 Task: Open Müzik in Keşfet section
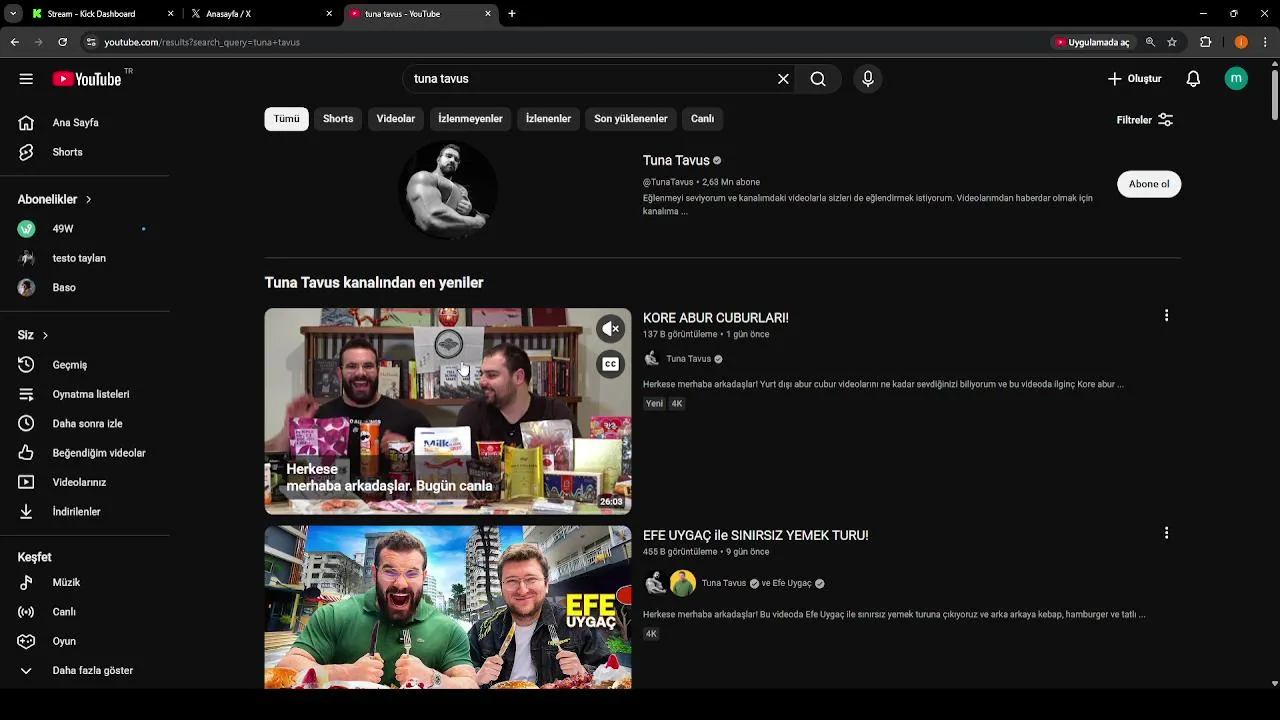pos(85,582)
